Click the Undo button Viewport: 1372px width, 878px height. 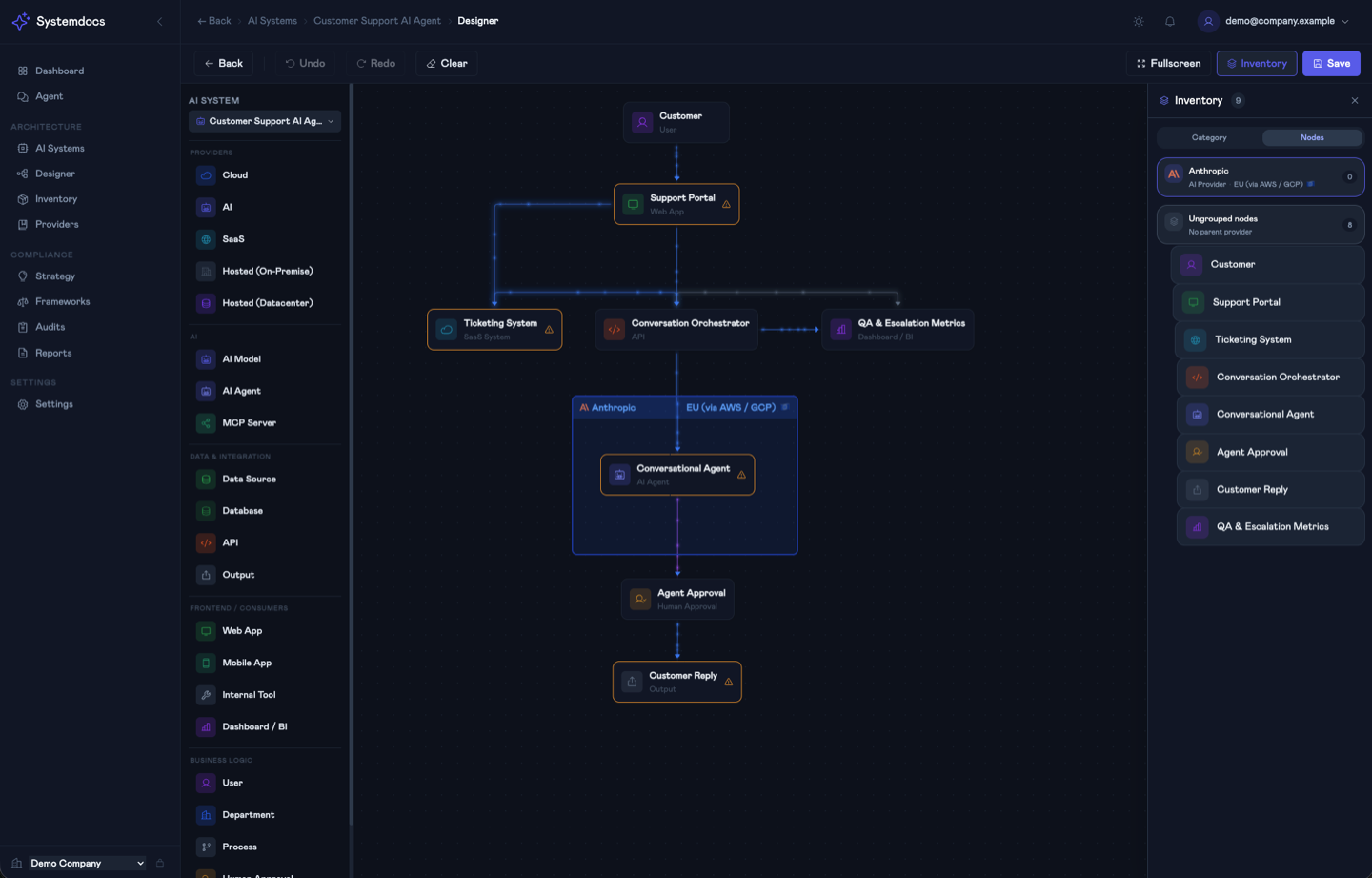click(x=305, y=63)
